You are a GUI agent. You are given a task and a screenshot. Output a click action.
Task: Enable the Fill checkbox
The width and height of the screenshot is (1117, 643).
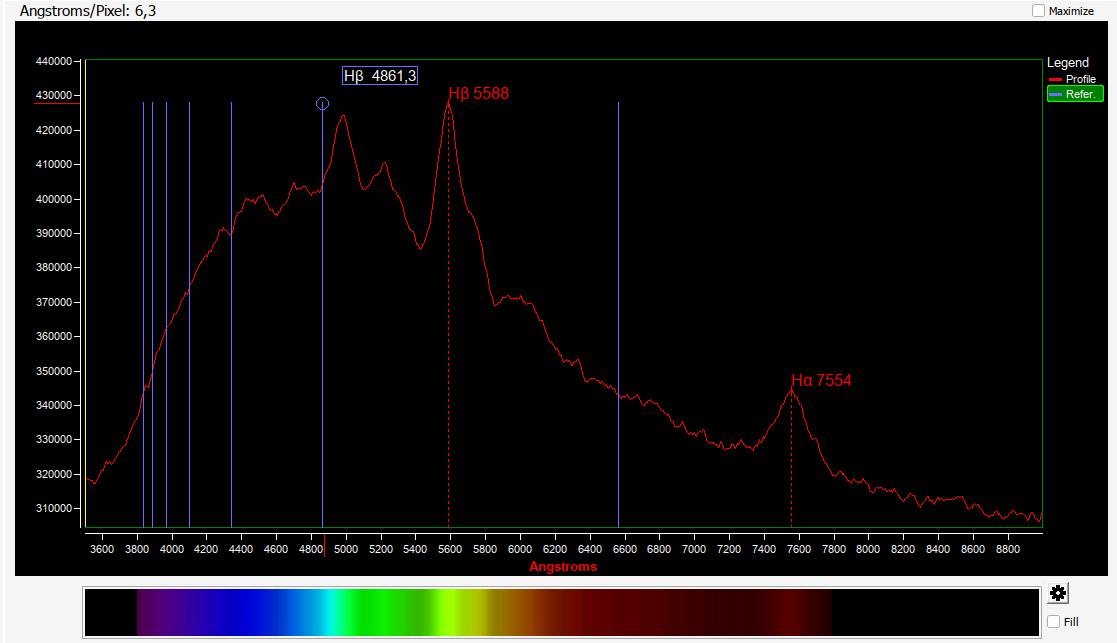(x=1054, y=622)
